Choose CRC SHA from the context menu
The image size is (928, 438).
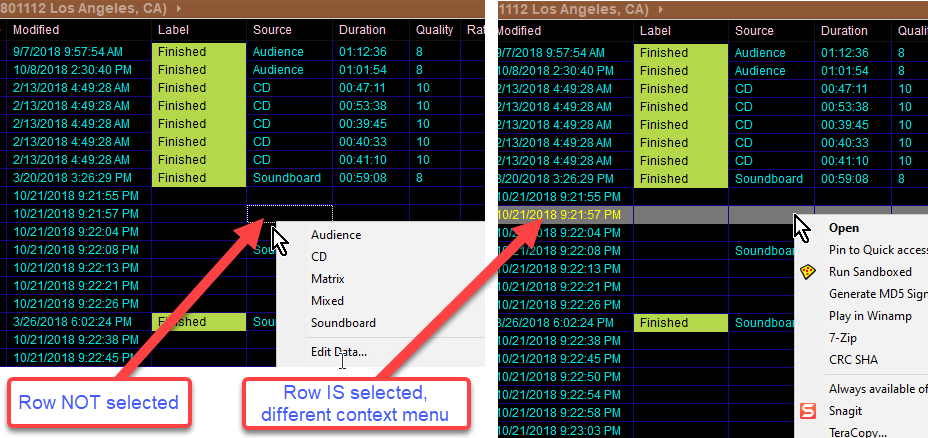(x=854, y=360)
